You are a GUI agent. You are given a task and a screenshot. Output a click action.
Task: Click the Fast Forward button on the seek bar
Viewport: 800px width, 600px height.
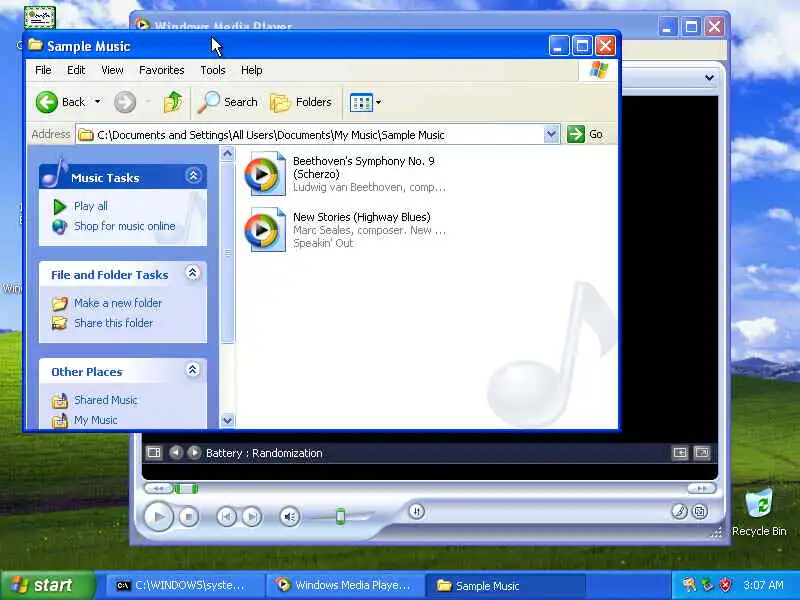click(702, 489)
